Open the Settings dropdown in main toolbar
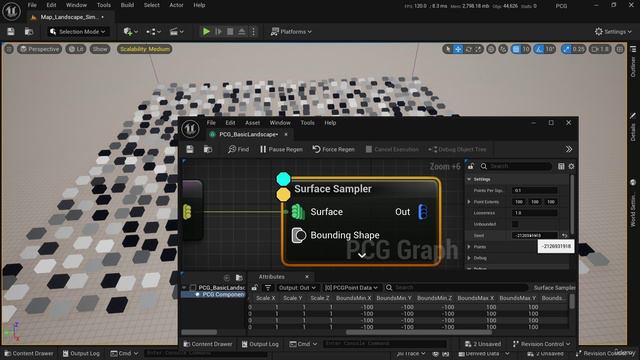 [x=613, y=31]
